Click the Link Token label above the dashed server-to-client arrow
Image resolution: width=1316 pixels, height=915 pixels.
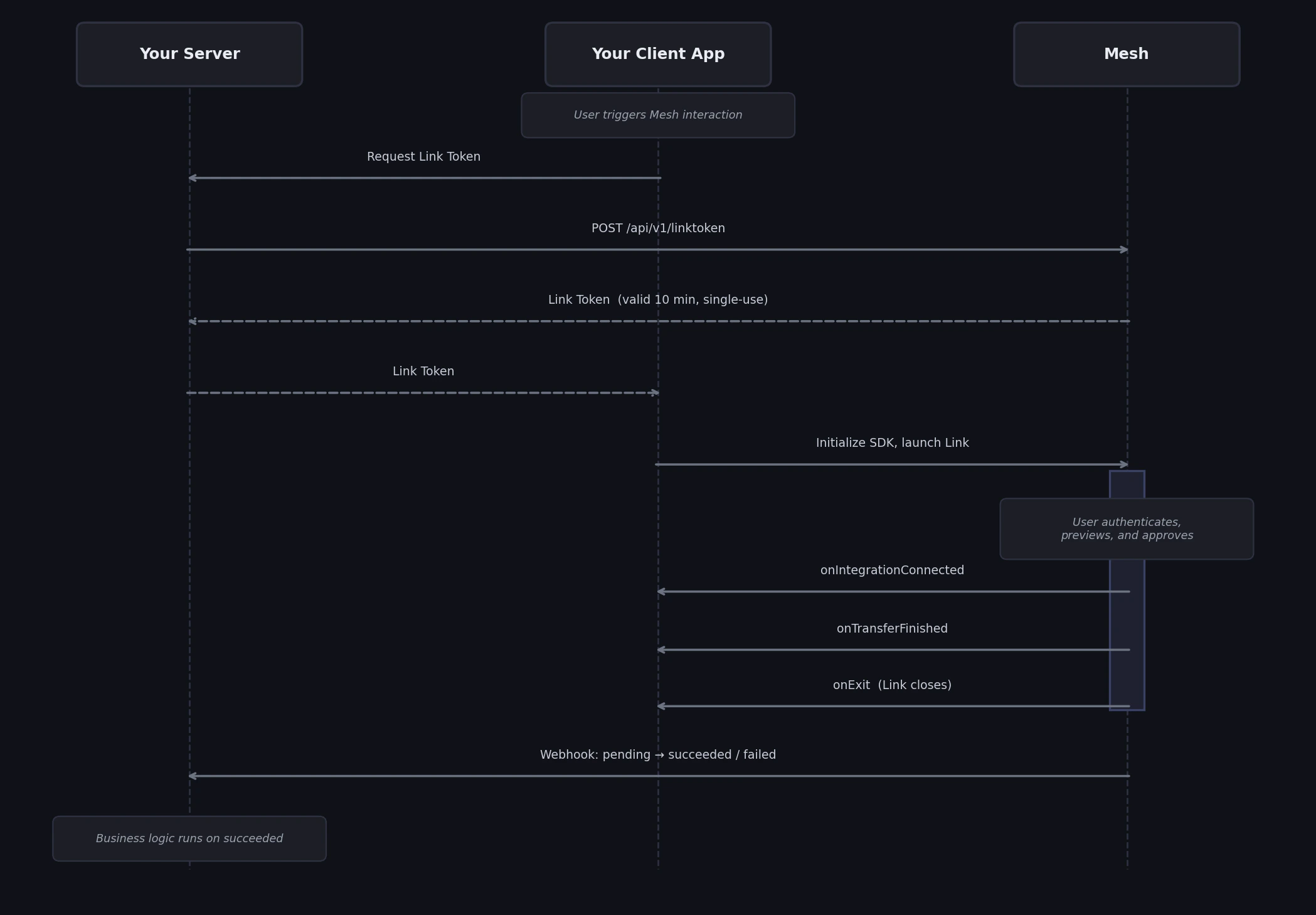pyautogui.click(x=423, y=372)
